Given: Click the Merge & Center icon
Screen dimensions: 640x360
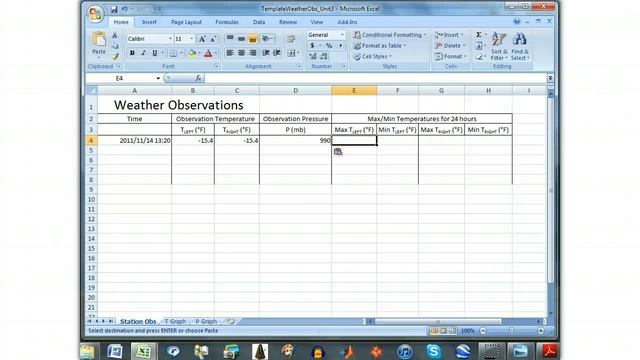Looking at the screenshot, I should [x=291, y=53].
